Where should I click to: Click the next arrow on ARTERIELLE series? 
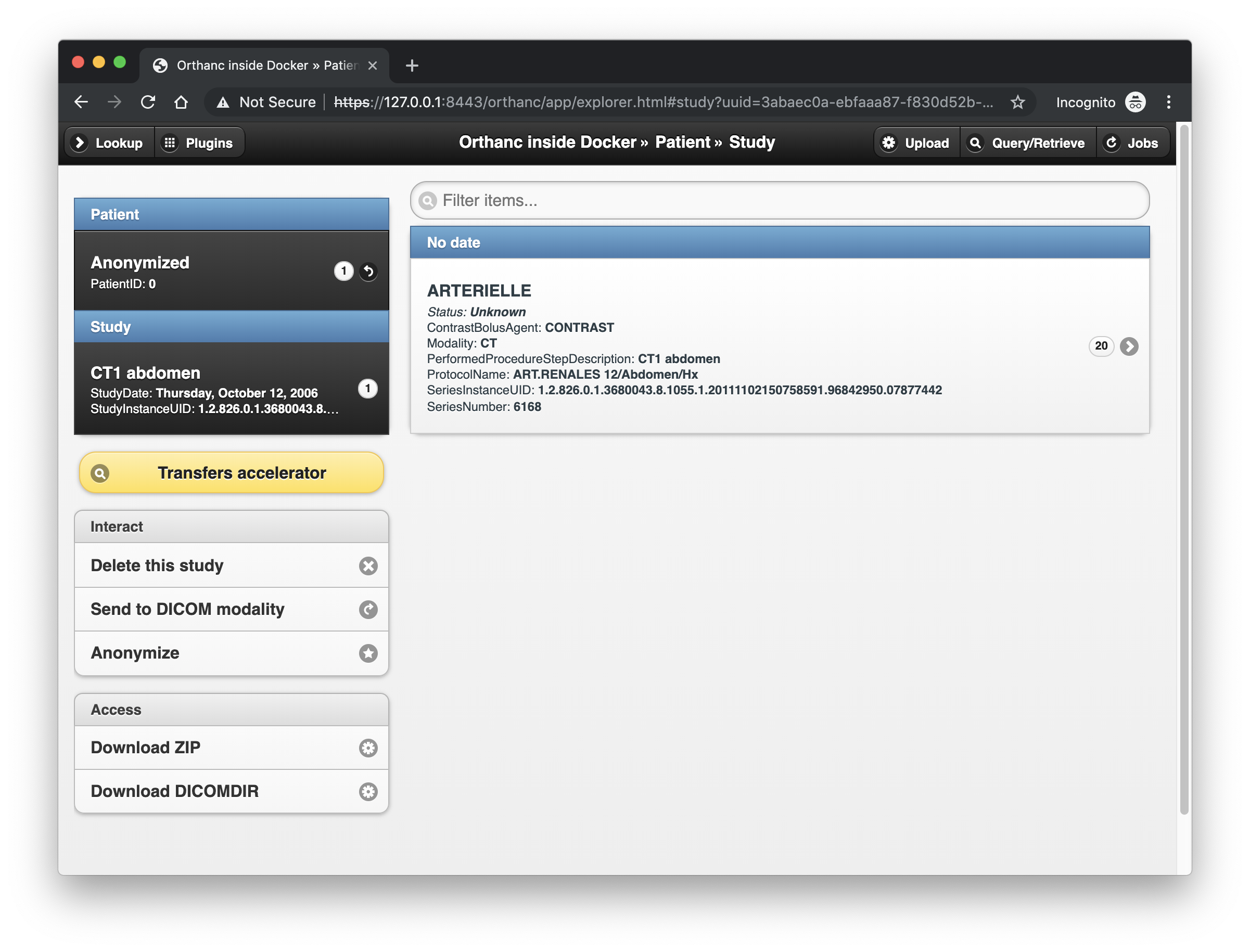(x=1129, y=345)
